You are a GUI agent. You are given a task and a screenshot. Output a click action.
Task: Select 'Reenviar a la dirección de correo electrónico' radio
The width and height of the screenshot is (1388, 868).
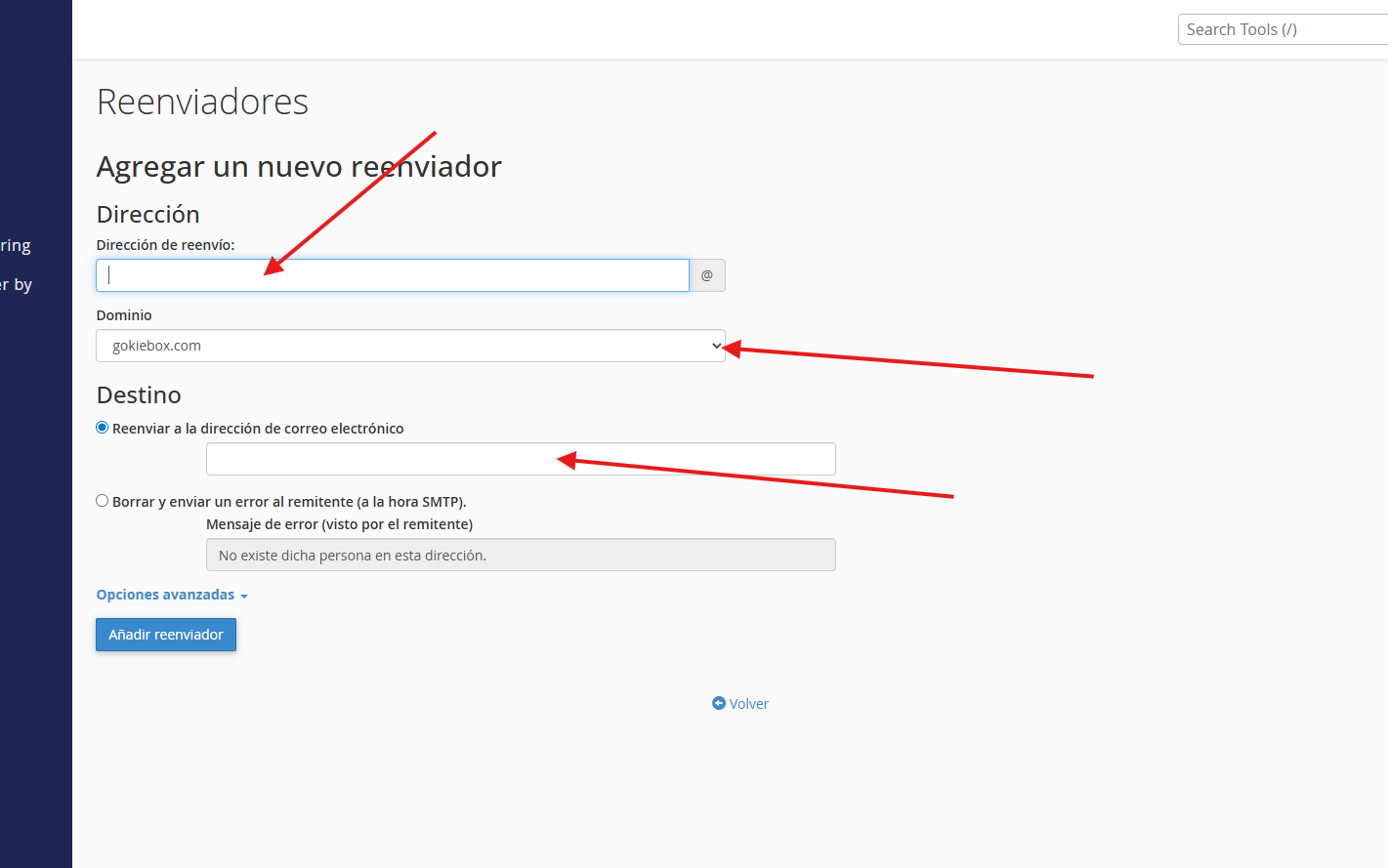(103, 428)
